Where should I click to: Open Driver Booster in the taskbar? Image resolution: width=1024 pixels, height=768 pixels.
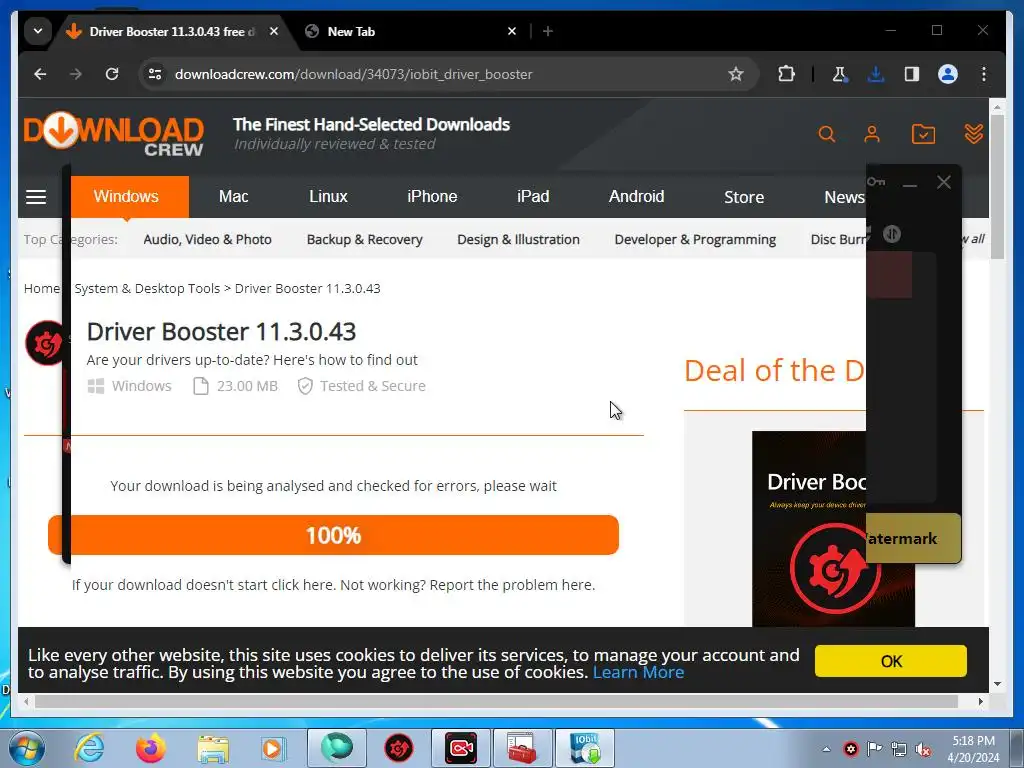[x=398, y=748]
